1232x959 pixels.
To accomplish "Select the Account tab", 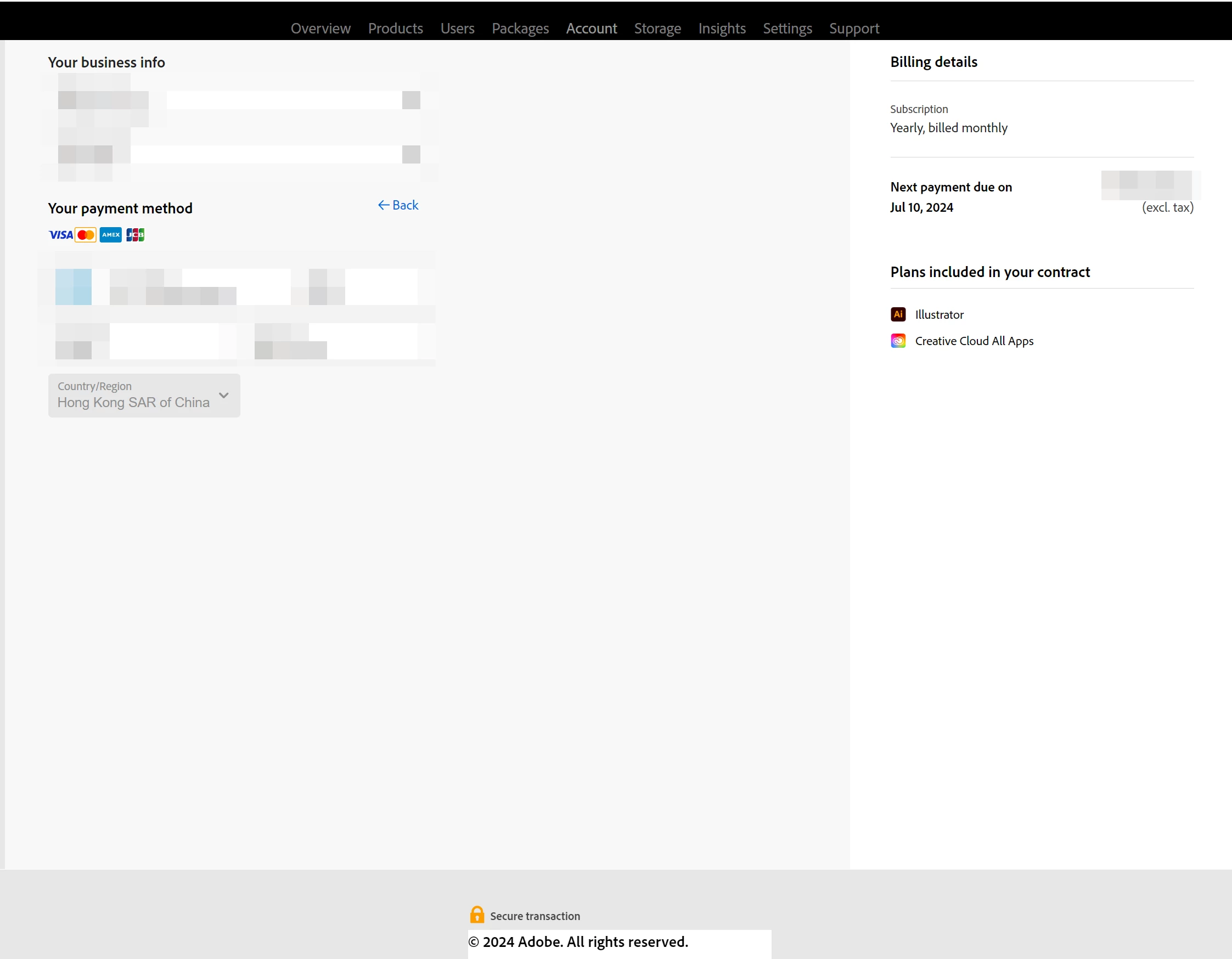I will [591, 29].
